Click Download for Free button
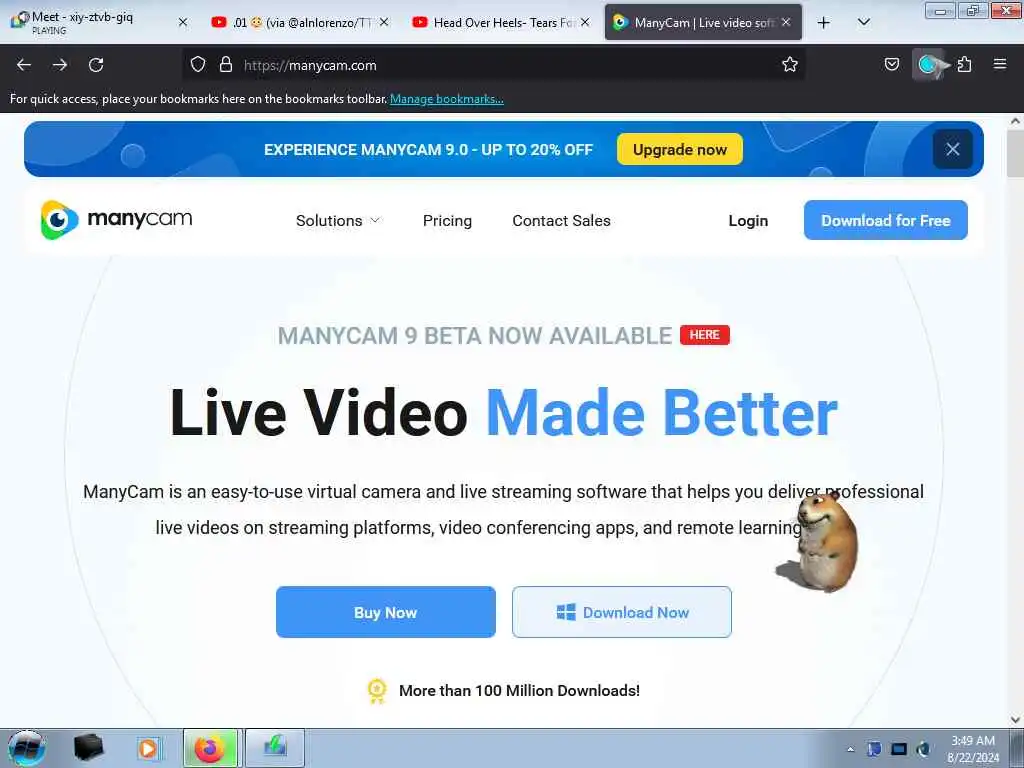Image resolution: width=1024 pixels, height=768 pixels. point(886,220)
